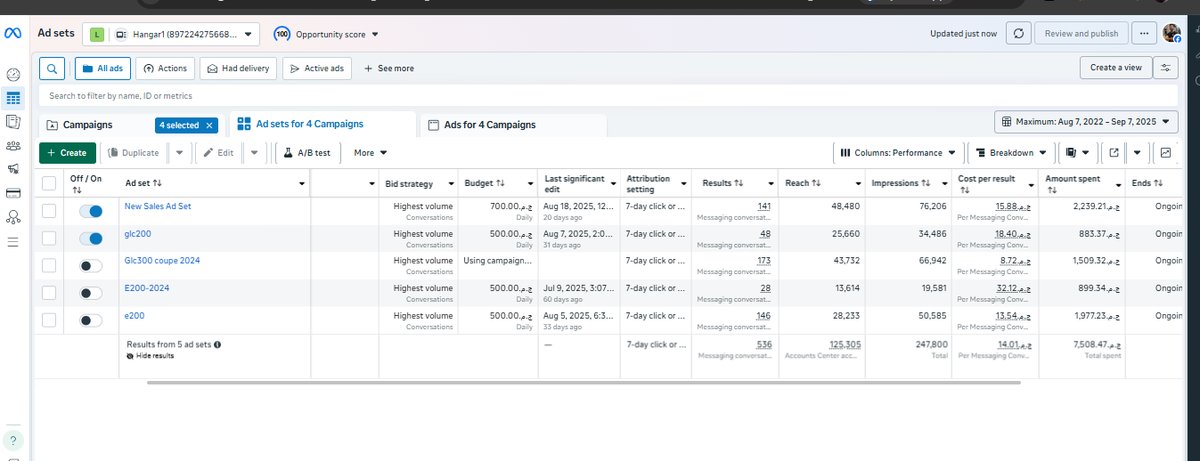Open view settings sliders icon

tap(1166, 67)
